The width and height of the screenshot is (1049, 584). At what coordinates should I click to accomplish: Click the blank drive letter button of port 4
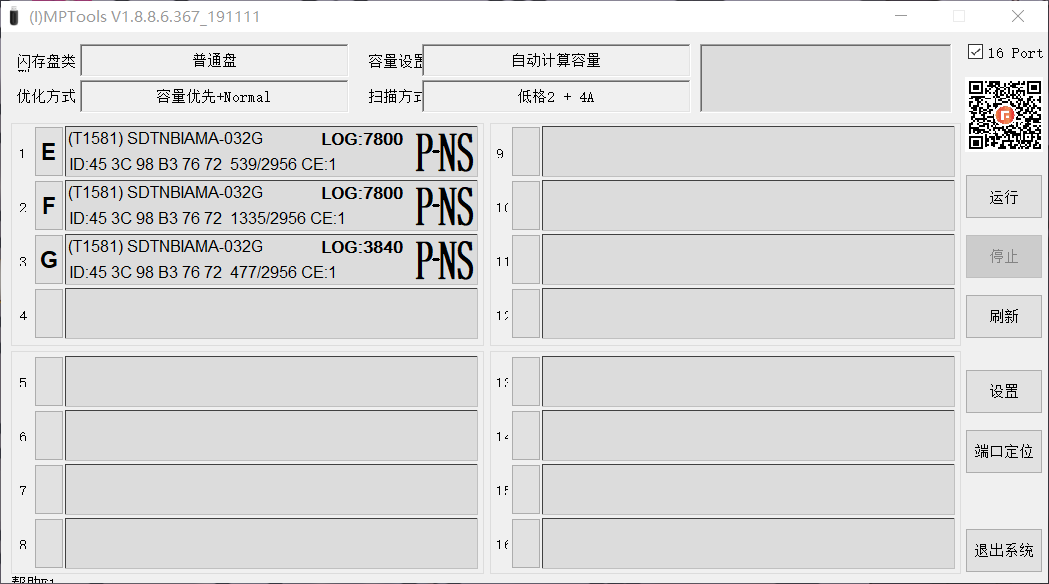[x=49, y=314]
